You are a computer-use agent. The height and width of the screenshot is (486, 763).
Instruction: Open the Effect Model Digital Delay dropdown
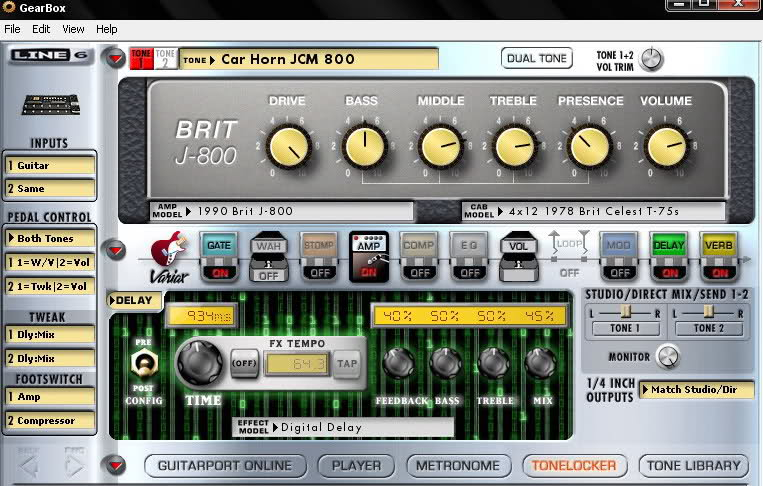(343, 427)
